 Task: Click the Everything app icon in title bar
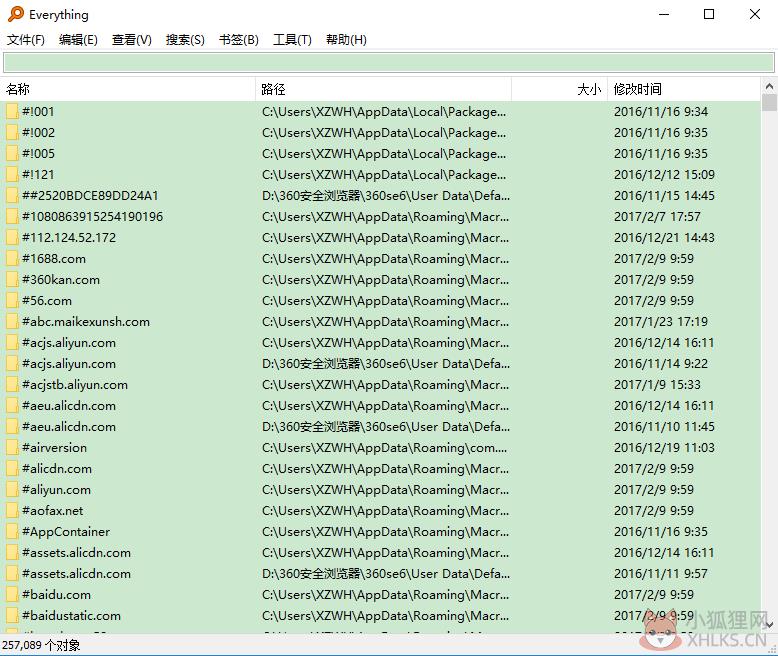[x=15, y=14]
